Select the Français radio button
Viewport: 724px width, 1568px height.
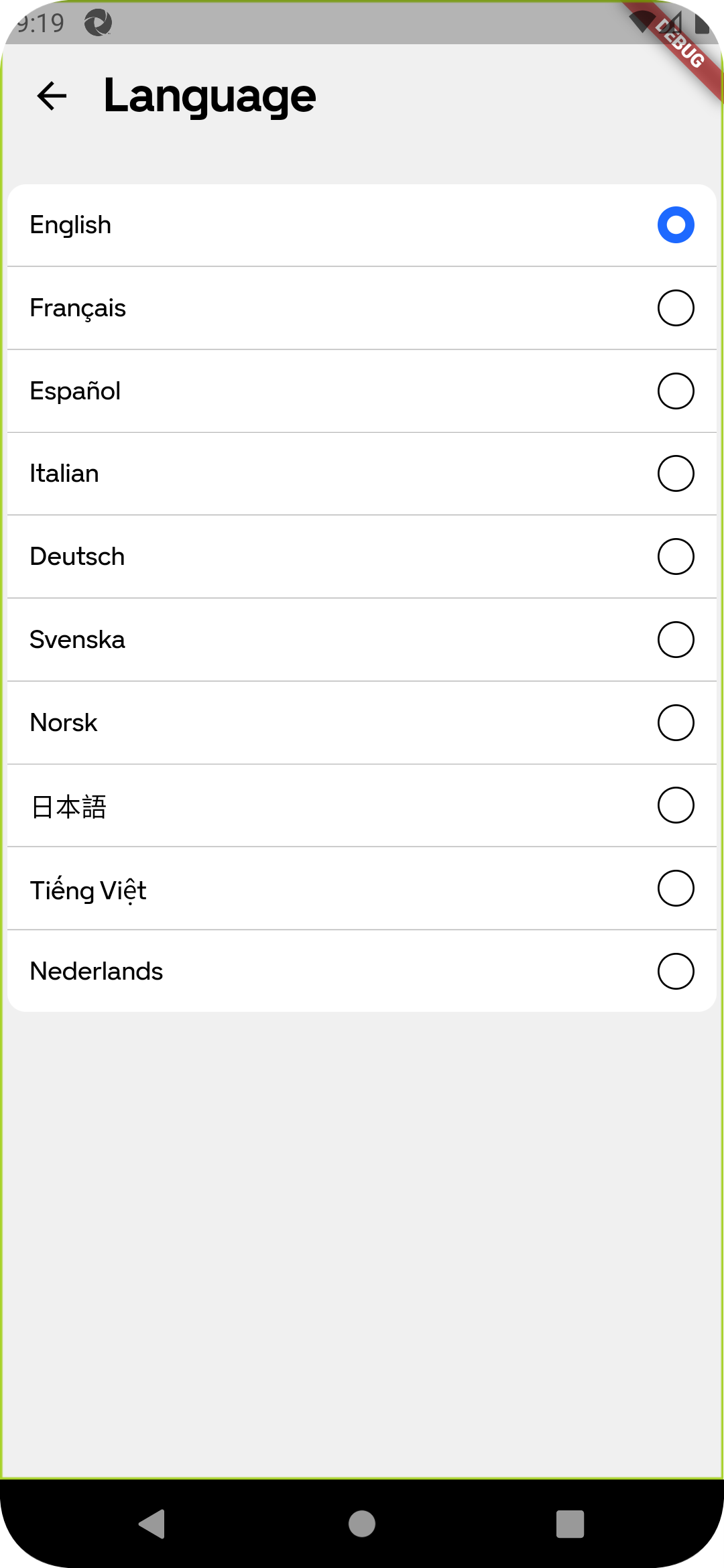pos(675,308)
